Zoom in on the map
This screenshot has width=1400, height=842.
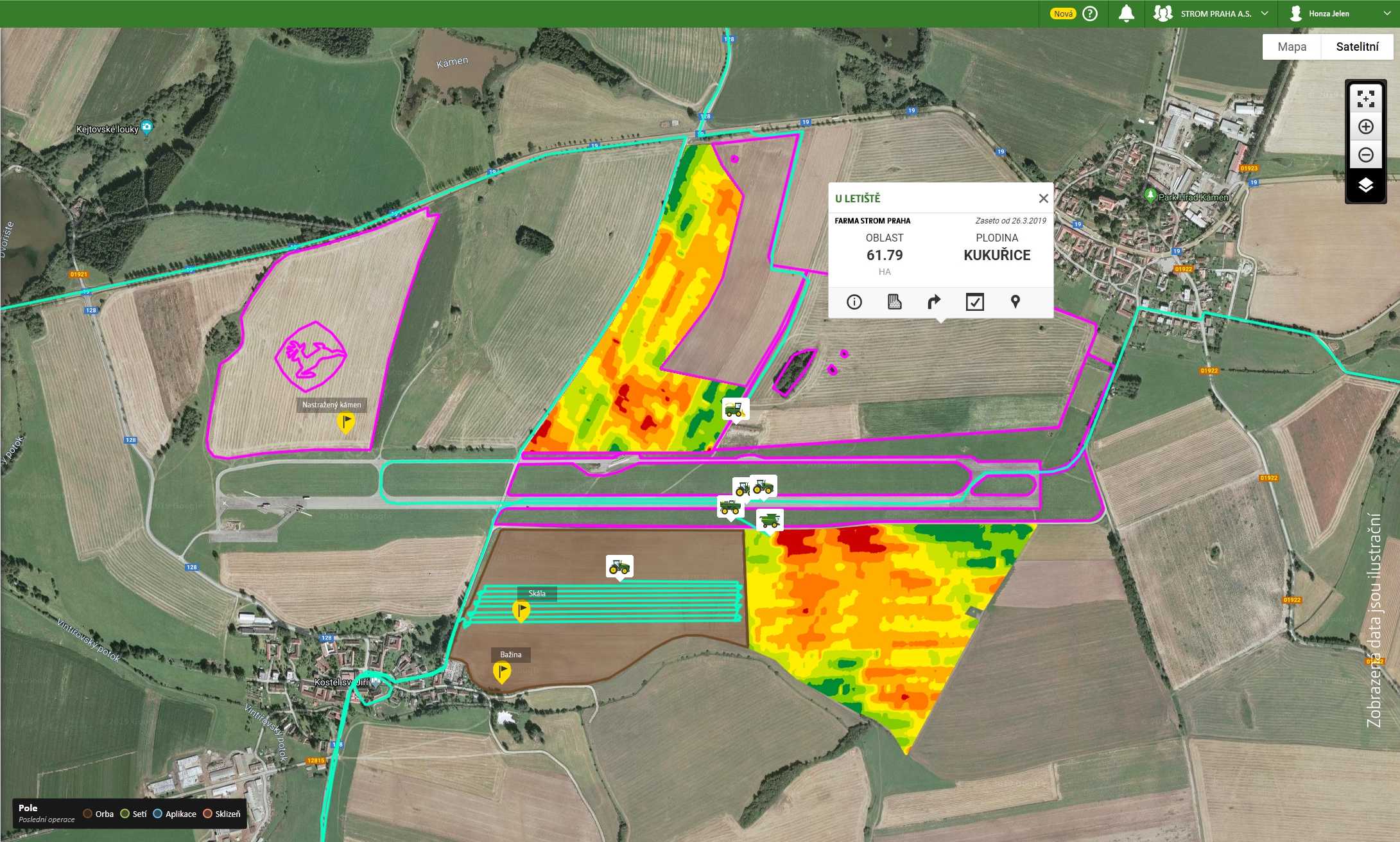(x=1365, y=127)
